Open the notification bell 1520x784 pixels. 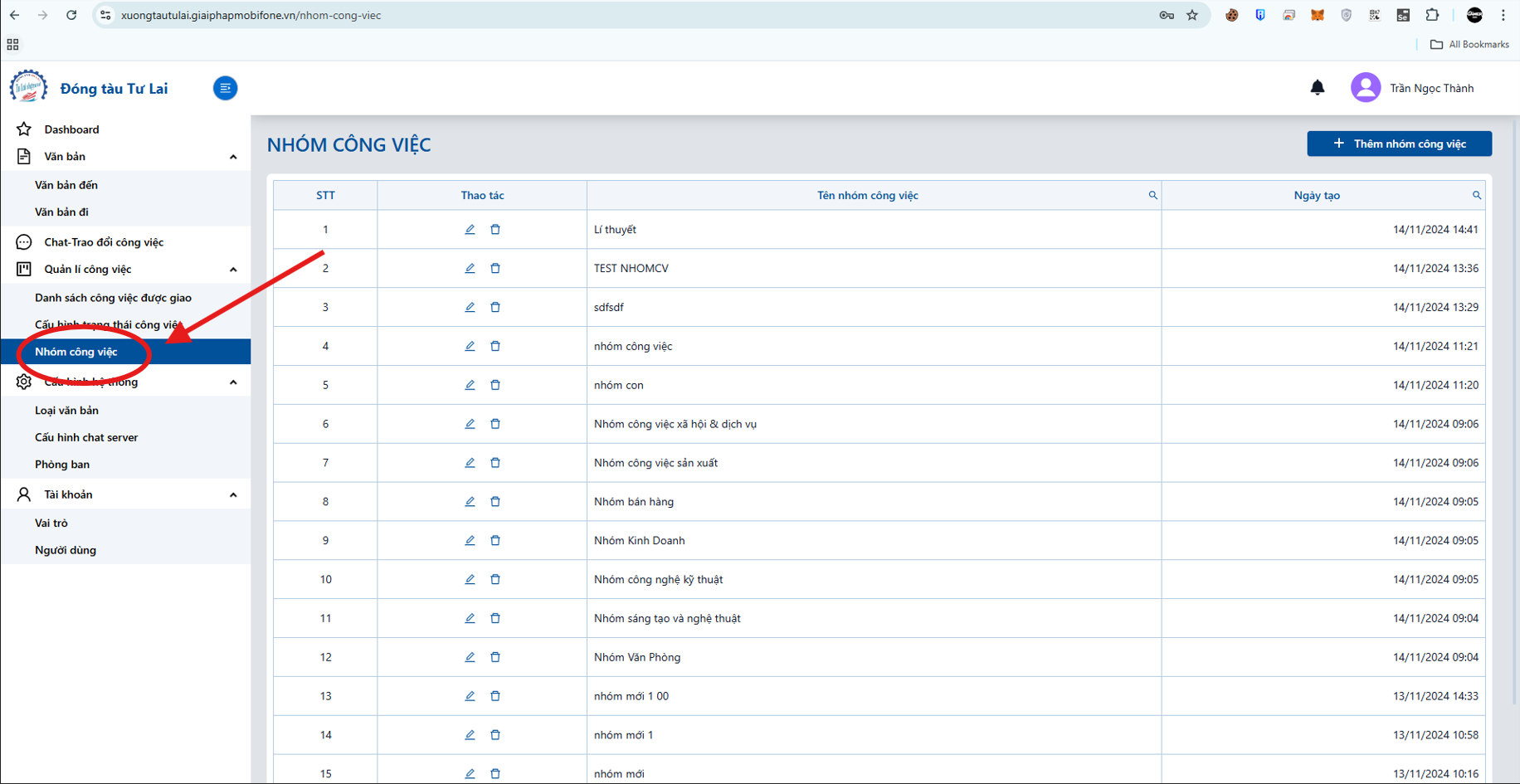tap(1318, 88)
